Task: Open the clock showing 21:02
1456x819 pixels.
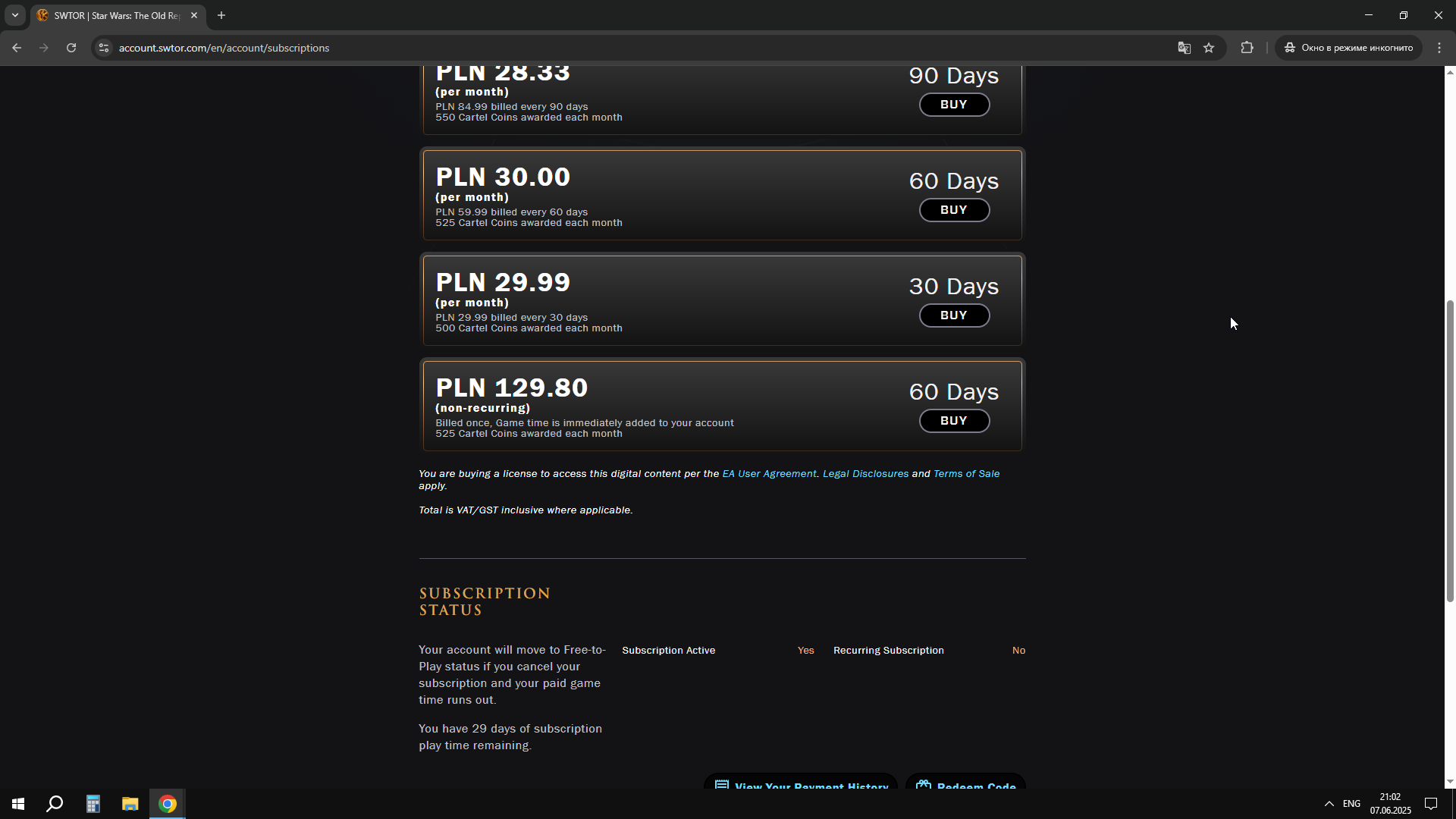Action: [1390, 804]
